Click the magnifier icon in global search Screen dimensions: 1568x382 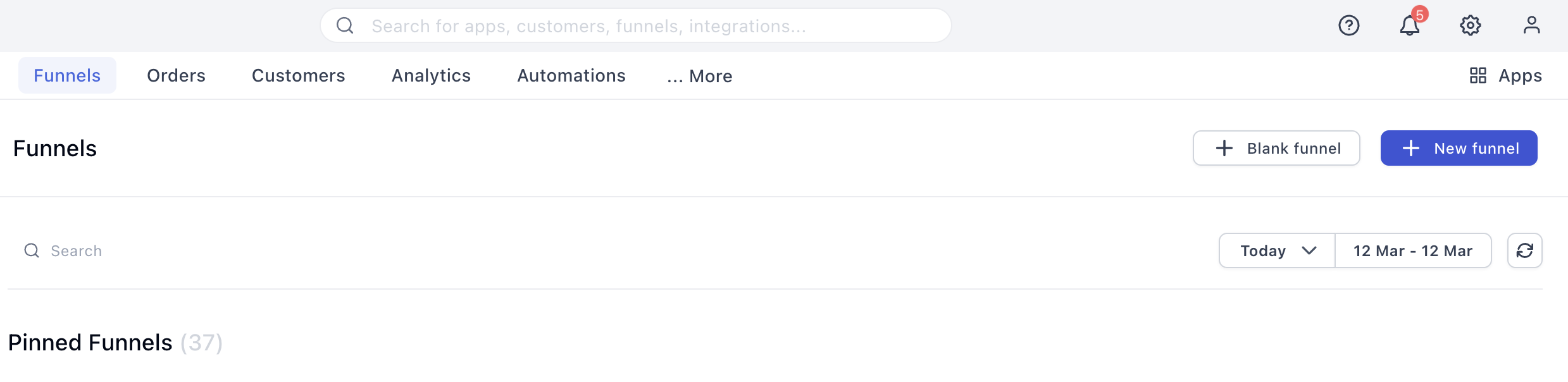[x=345, y=25]
